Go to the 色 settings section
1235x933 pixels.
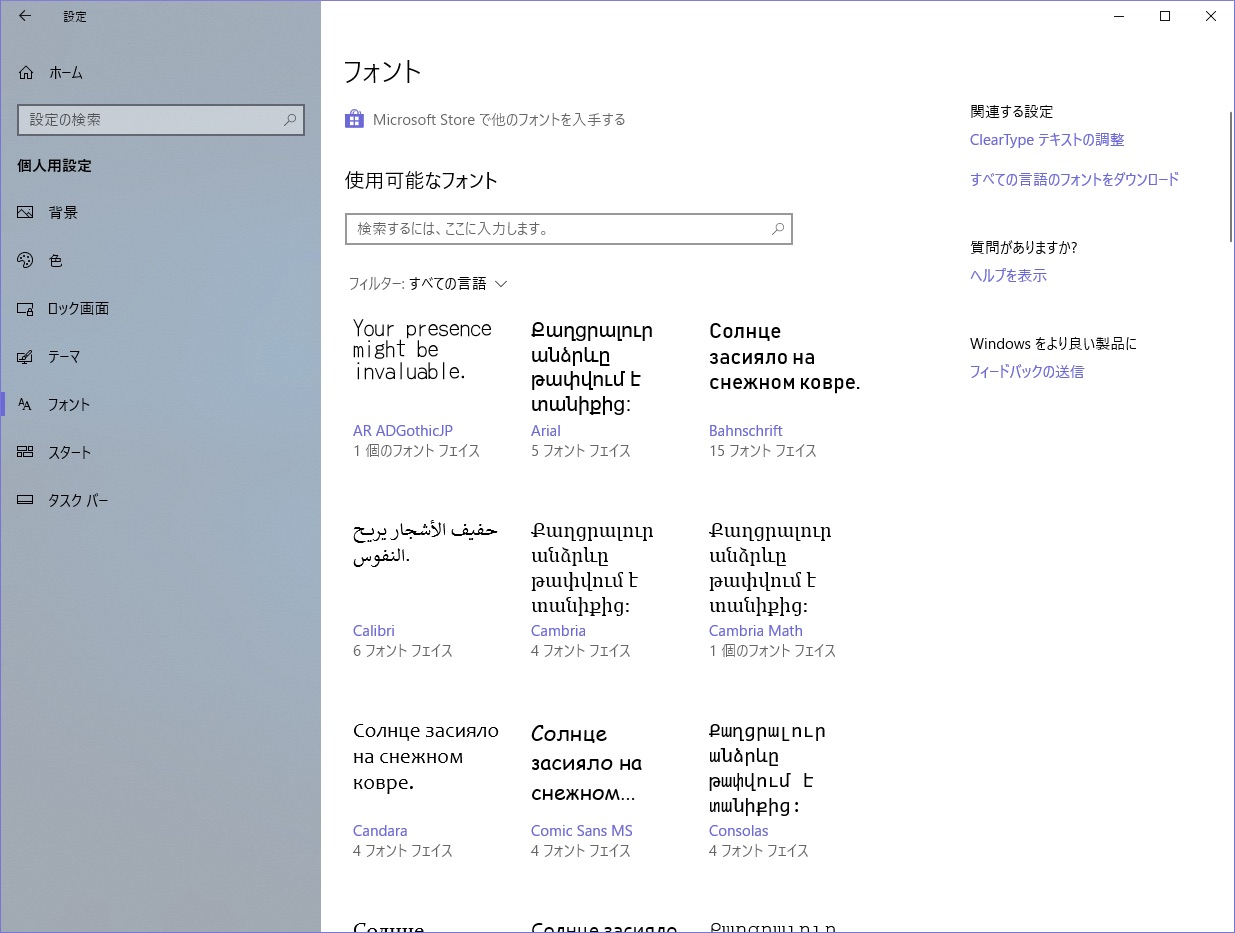pyautogui.click(x=160, y=261)
